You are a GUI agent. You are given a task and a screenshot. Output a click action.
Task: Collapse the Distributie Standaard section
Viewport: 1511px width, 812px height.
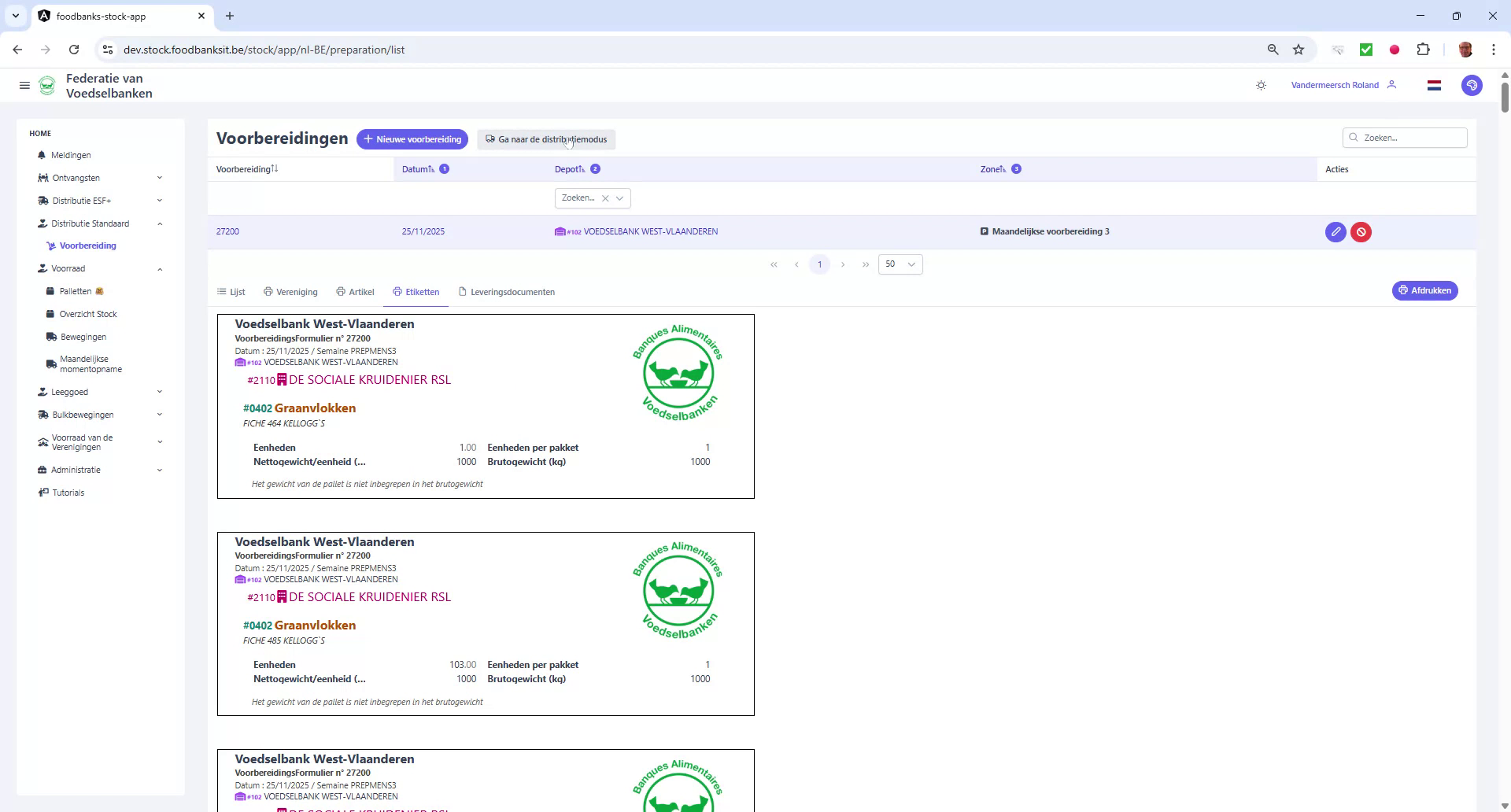coord(160,223)
